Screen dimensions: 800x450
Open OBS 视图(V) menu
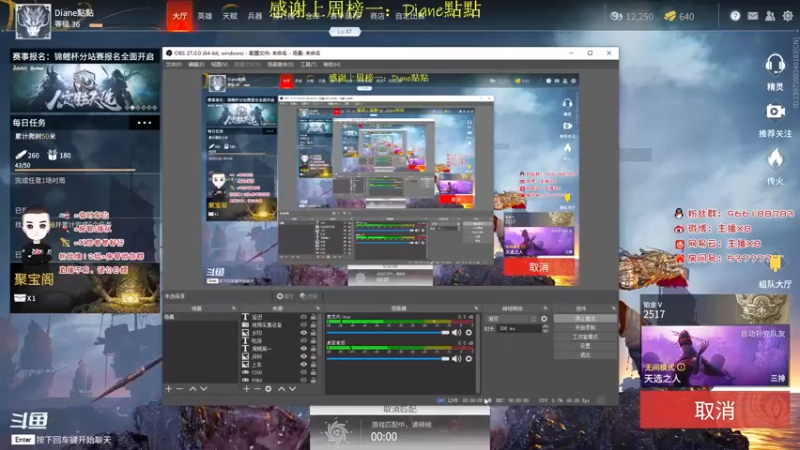point(219,65)
